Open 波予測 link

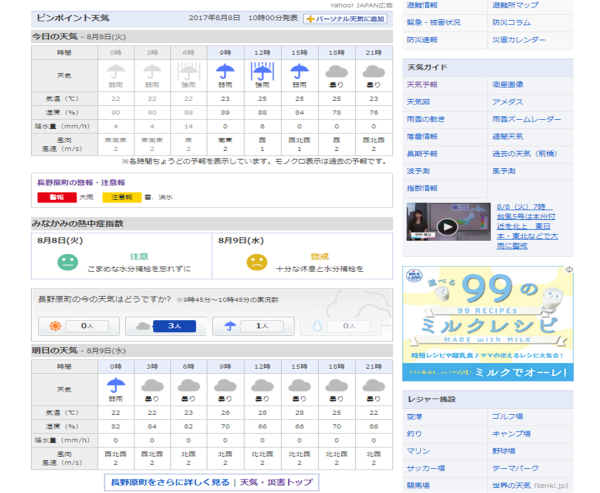click(418, 171)
